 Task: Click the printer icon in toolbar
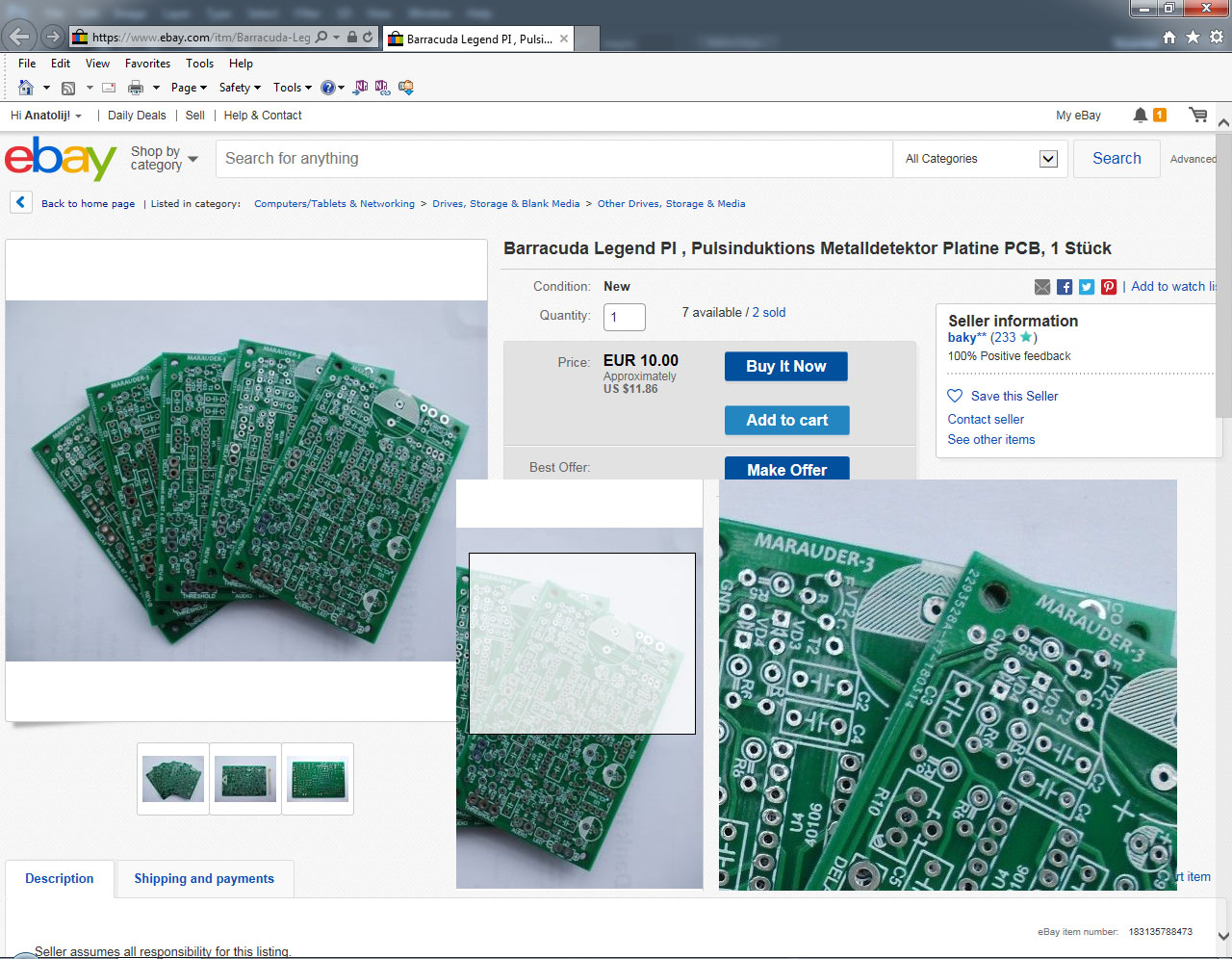point(136,88)
